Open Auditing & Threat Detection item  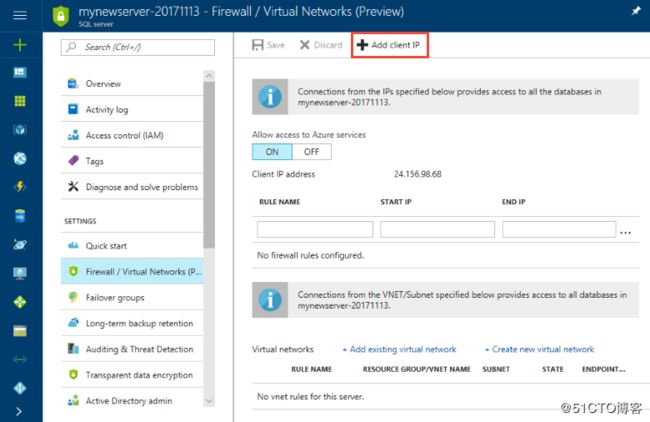(x=132, y=349)
